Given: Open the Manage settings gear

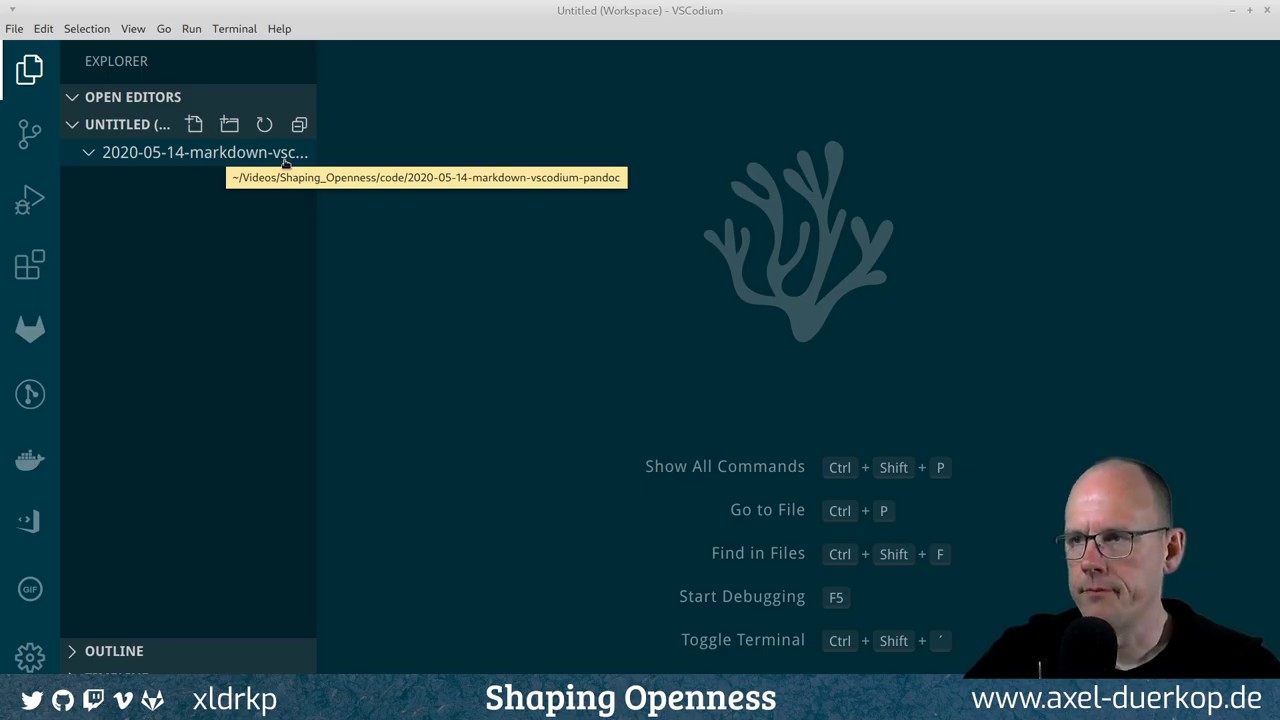Looking at the screenshot, I should click(x=30, y=657).
